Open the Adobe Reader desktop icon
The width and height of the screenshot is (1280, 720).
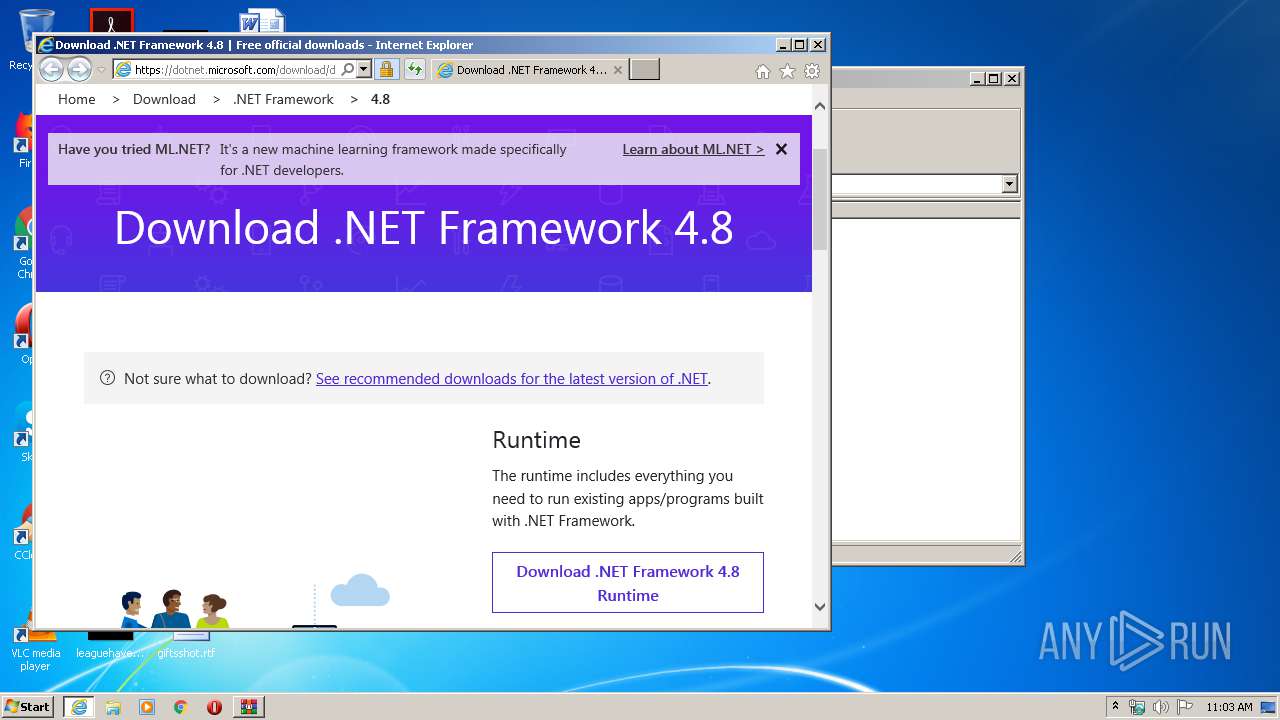[111, 21]
